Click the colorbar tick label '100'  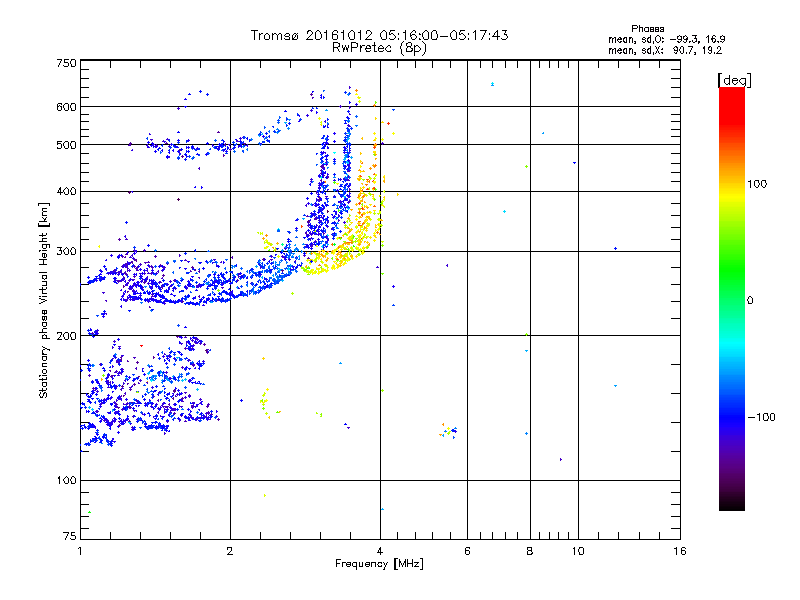click(x=757, y=184)
